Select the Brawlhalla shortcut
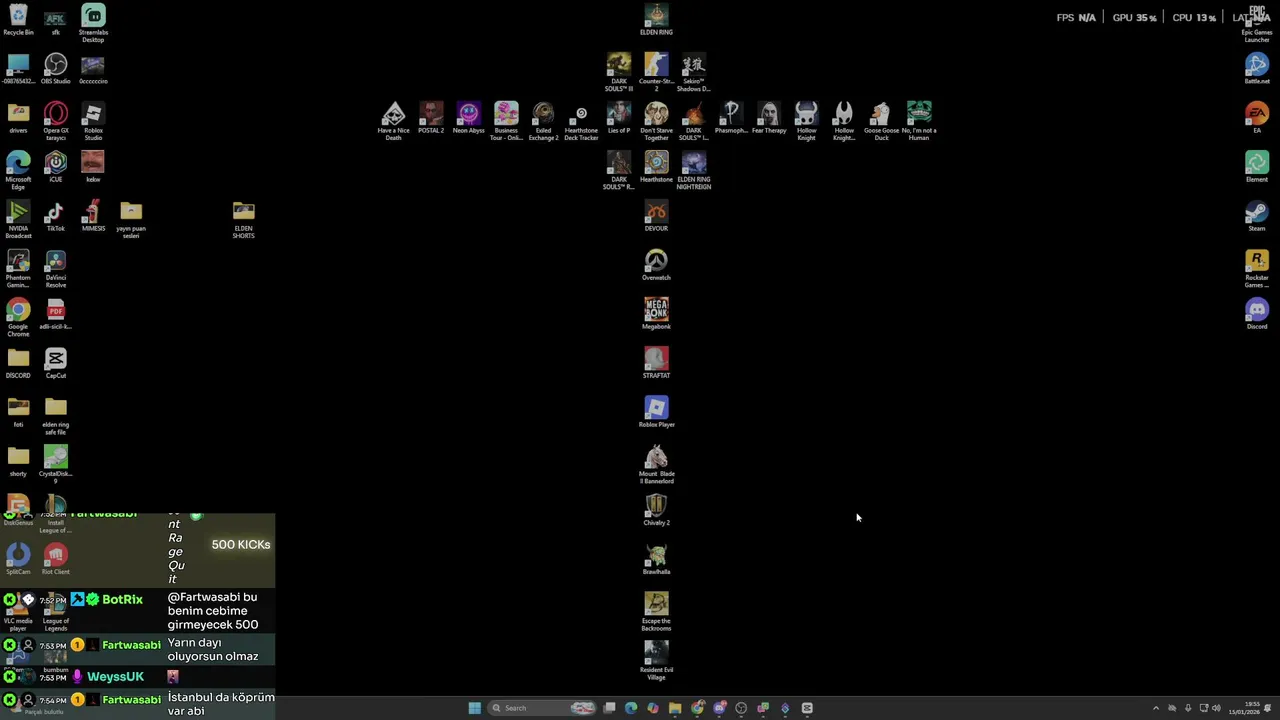 (656, 559)
